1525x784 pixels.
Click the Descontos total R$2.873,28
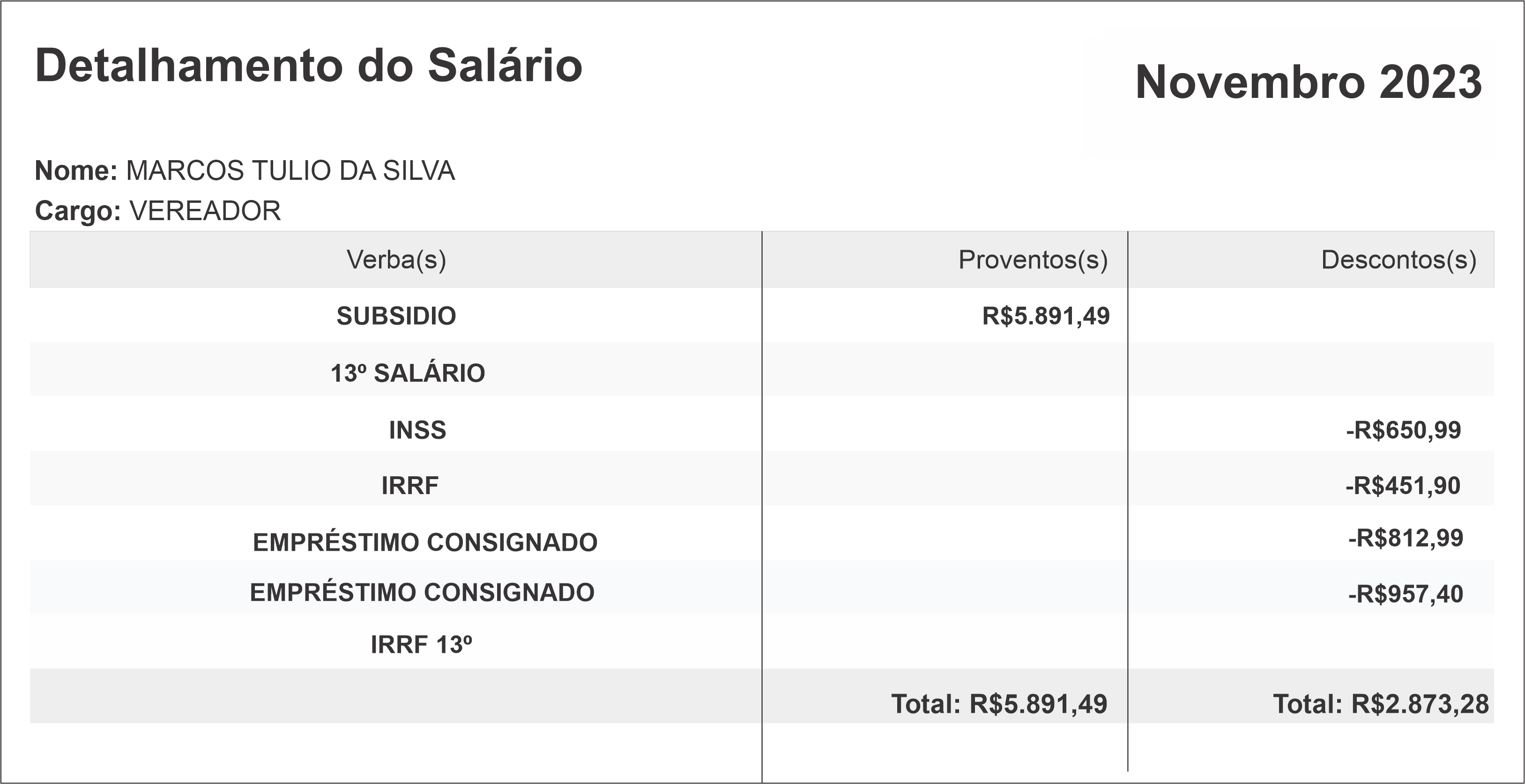(x=1381, y=704)
